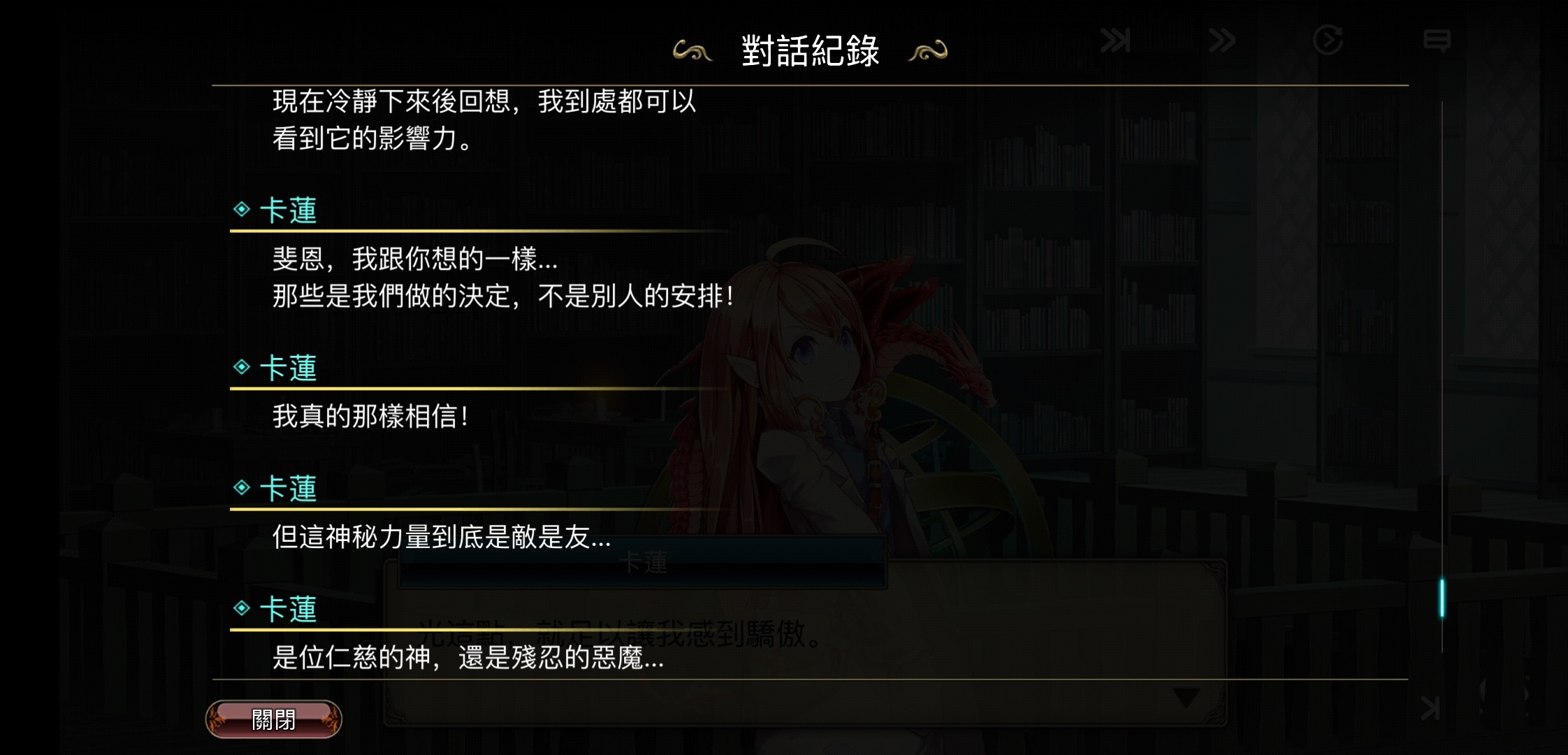Select the line 但這神秘力量到底是敵是友
Viewport: 1568px width, 755px height.
point(442,537)
